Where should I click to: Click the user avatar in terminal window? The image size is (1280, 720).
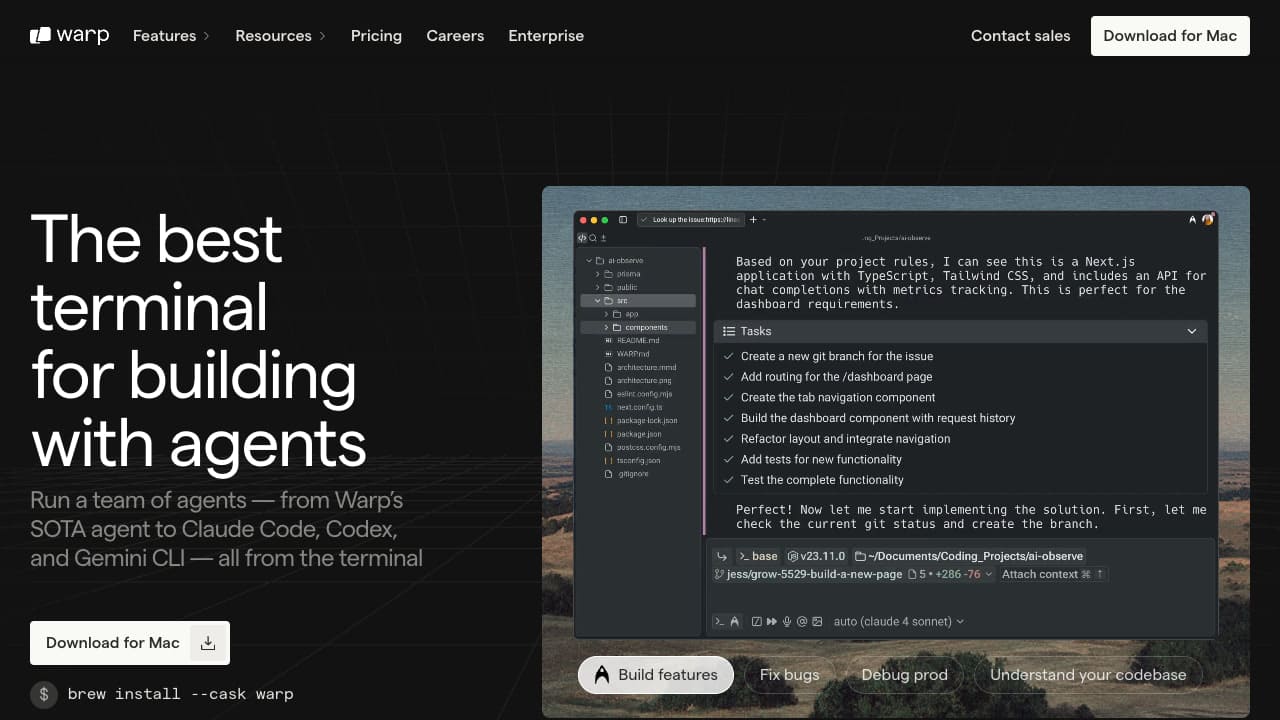[x=1207, y=219]
